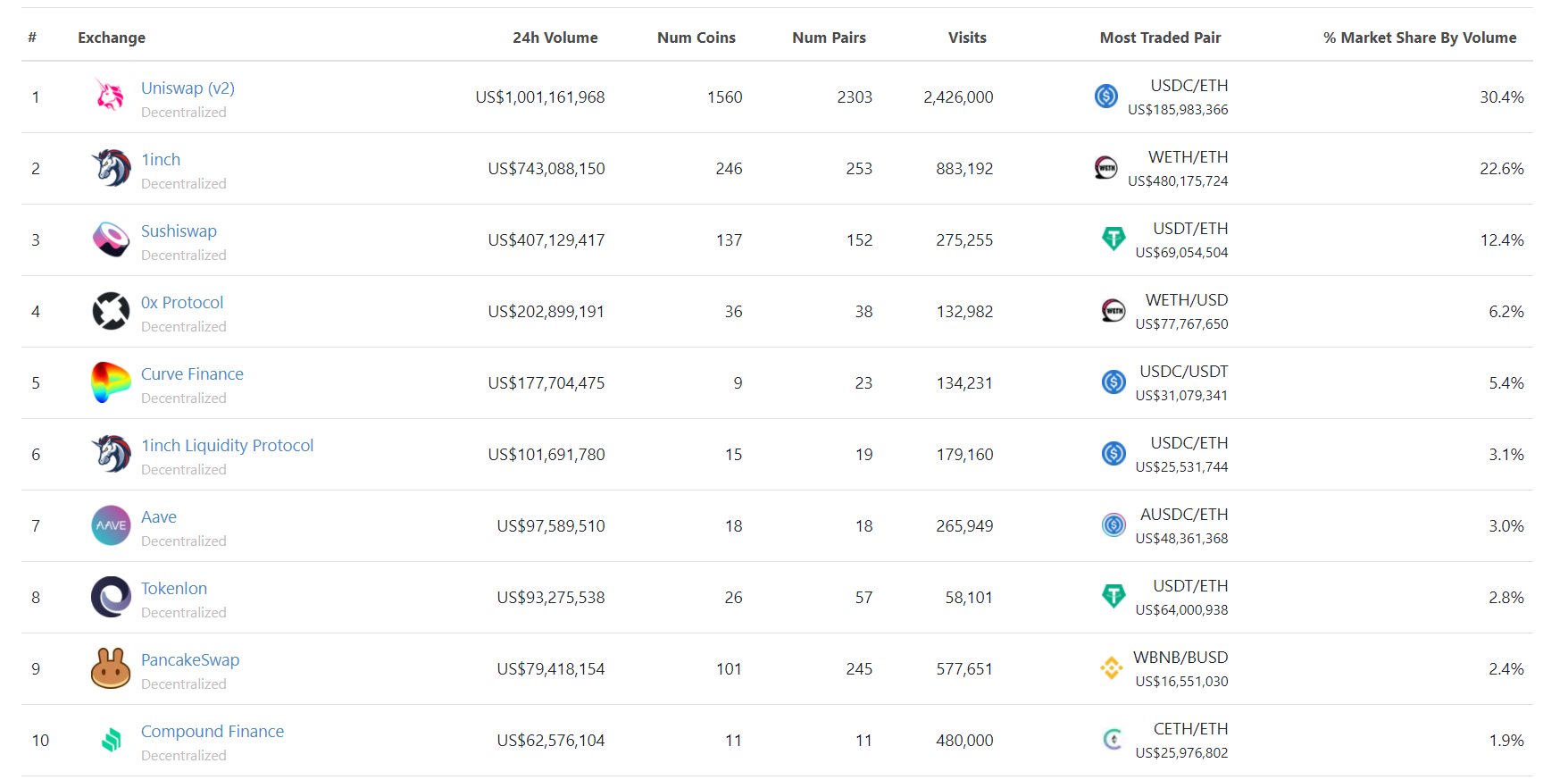Click the Compound Finance green logo
Viewport: 1568px width, 780px height.
click(111, 740)
